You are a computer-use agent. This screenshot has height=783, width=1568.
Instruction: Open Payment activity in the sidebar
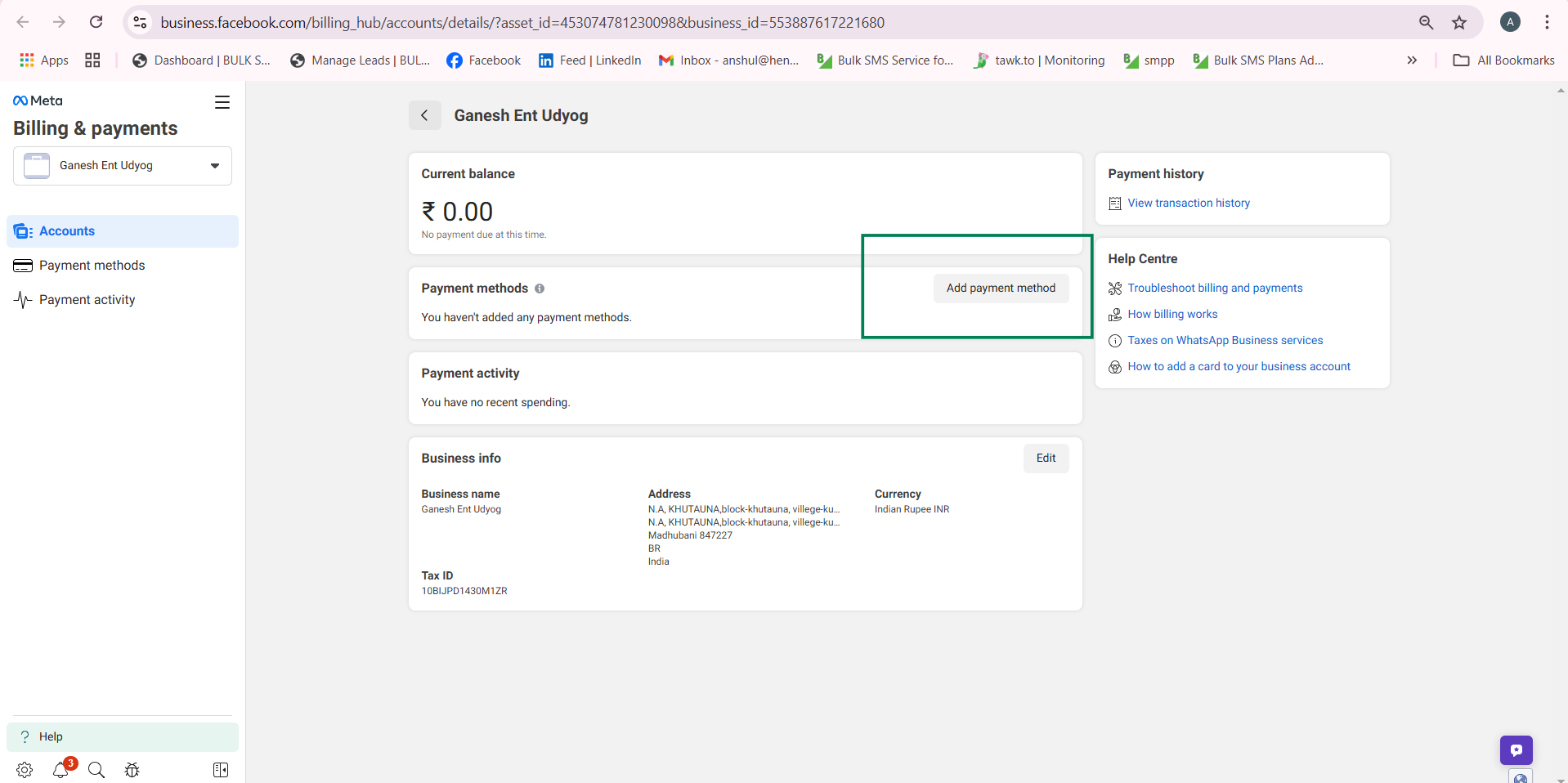(123, 300)
